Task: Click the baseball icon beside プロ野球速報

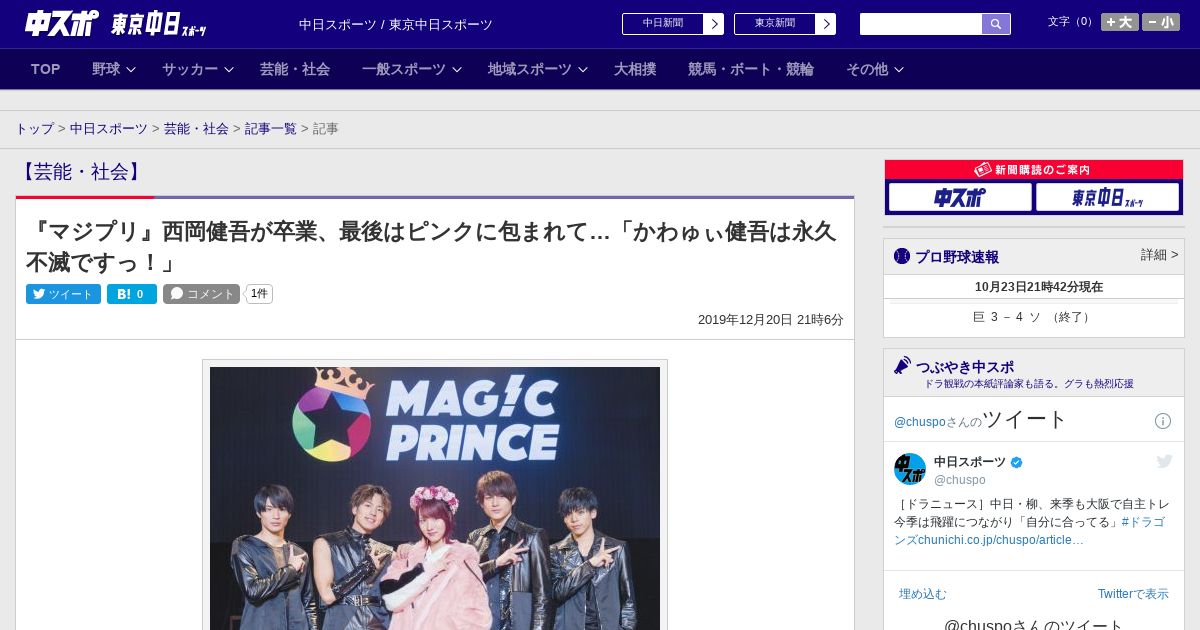Action: tap(902, 256)
